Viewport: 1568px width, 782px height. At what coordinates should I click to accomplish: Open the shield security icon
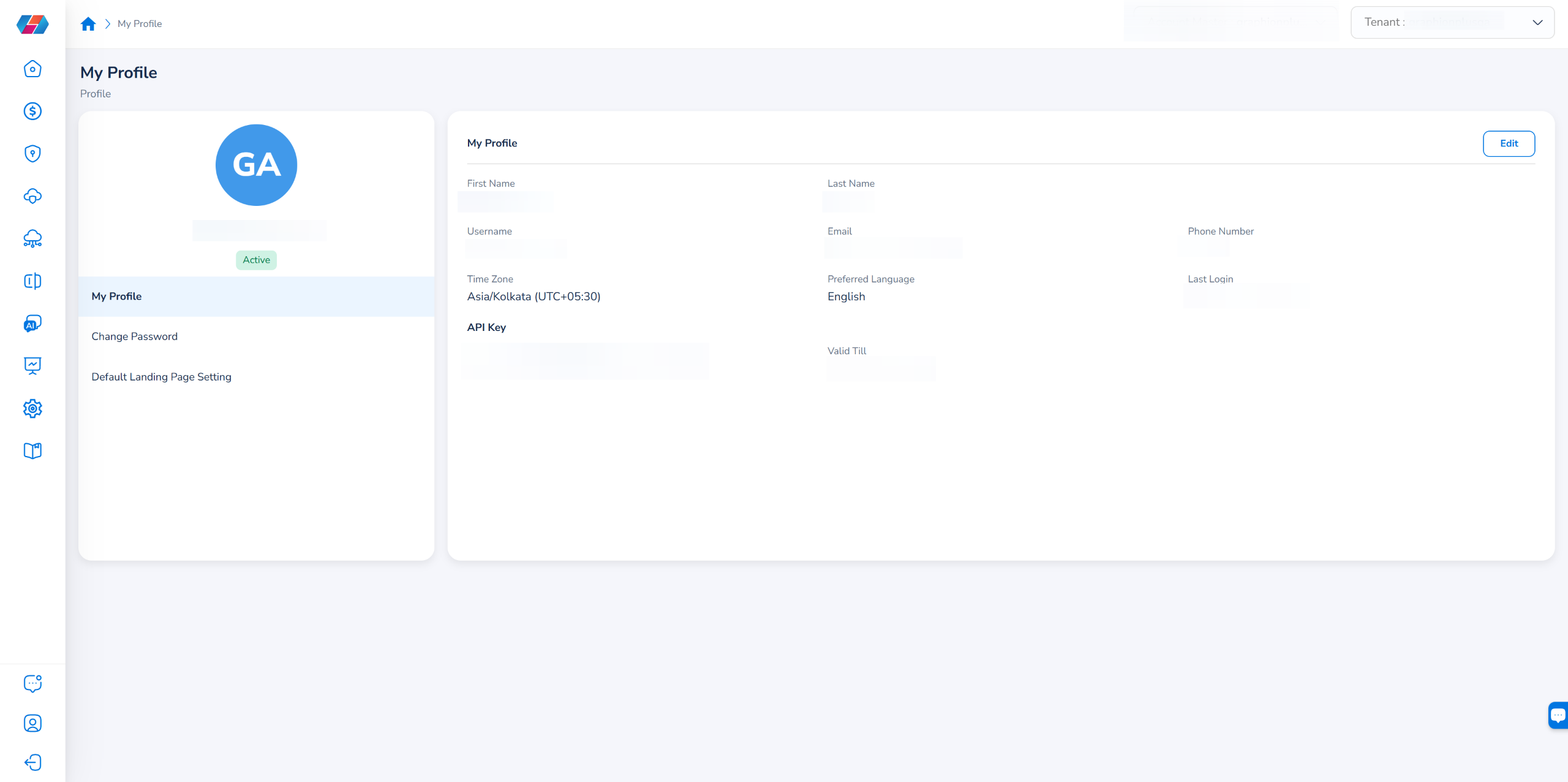click(32, 153)
